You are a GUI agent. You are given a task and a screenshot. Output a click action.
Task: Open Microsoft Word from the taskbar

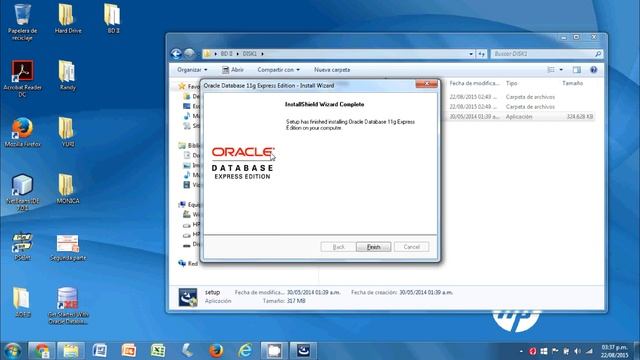click(x=100, y=351)
